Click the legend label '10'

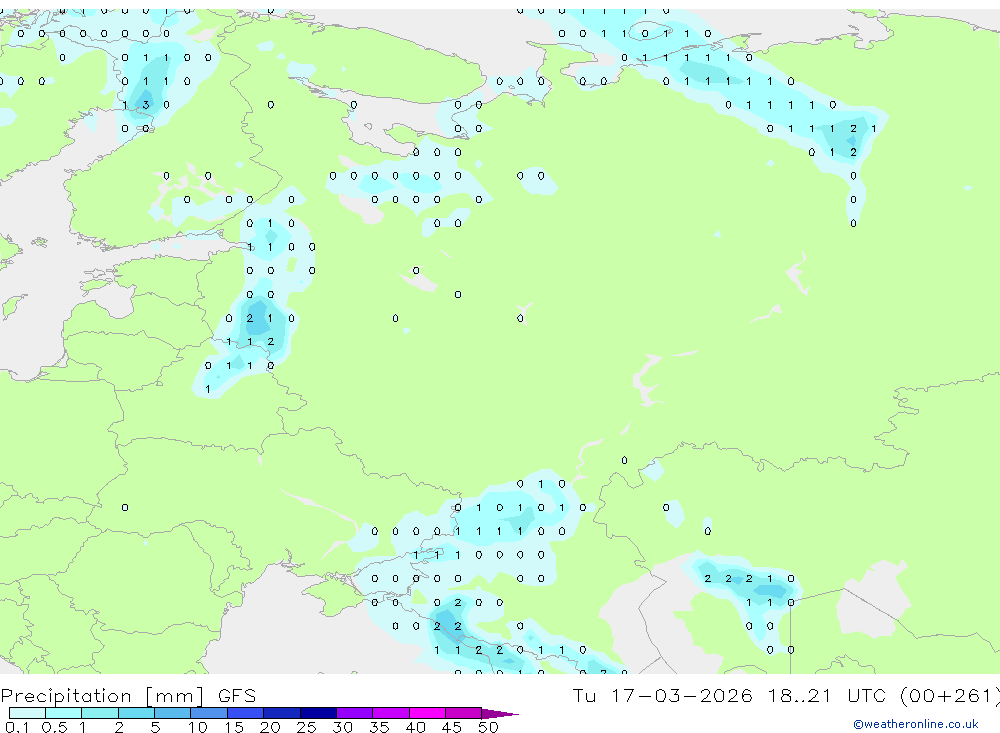[x=197, y=727]
